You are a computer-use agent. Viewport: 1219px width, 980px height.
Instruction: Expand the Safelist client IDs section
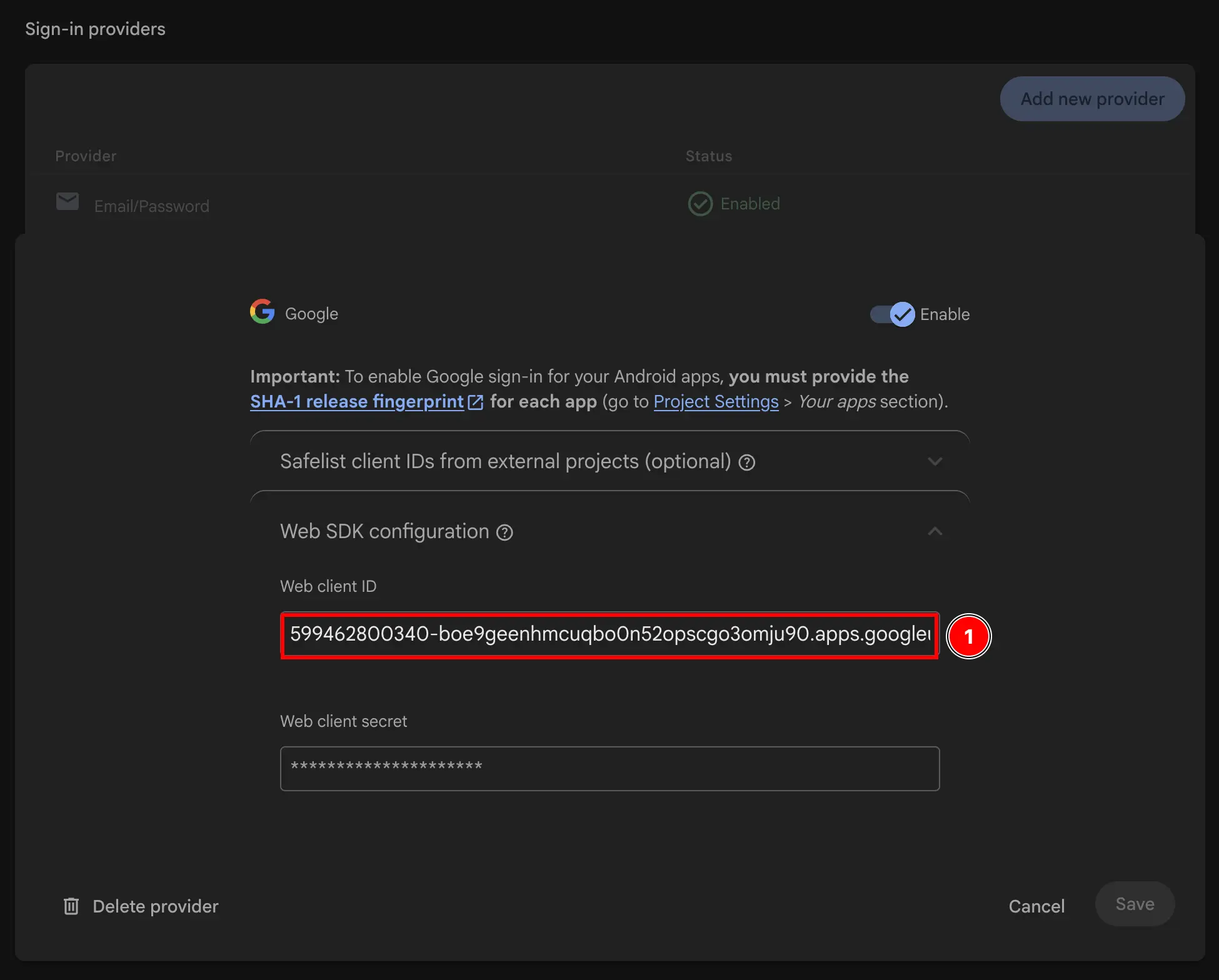[x=935, y=461]
